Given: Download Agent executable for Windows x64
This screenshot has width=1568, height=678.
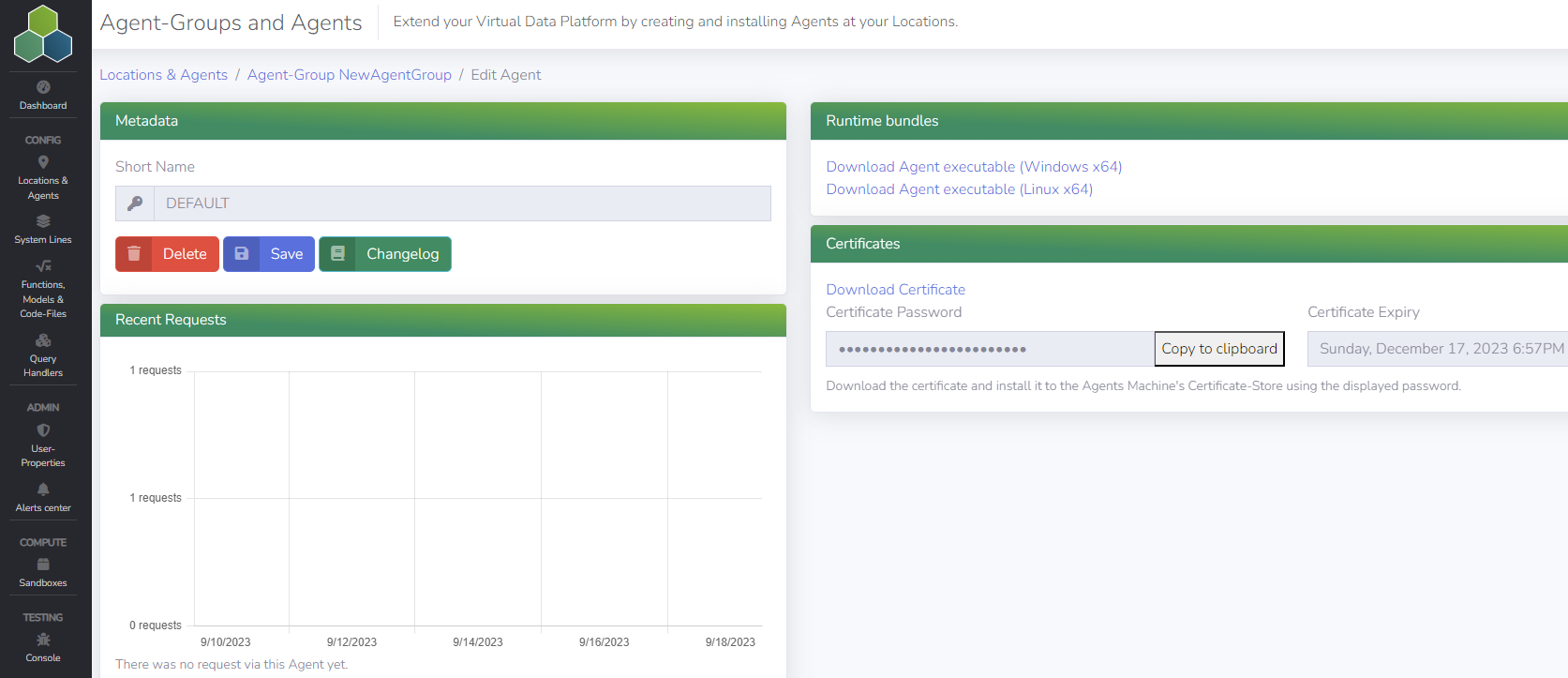Looking at the screenshot, I should point(974,167).
